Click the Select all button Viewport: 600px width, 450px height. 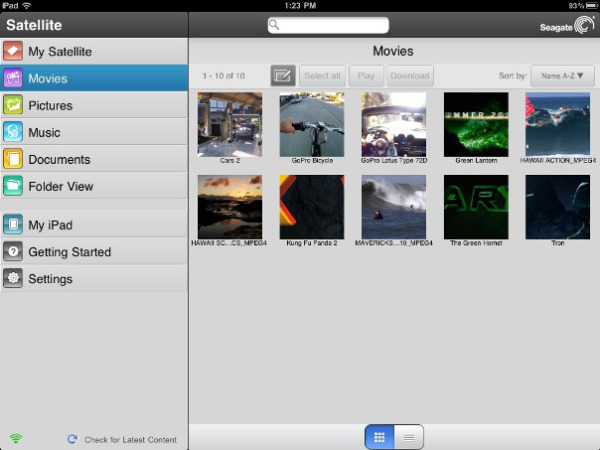click(x=322, y=76)
